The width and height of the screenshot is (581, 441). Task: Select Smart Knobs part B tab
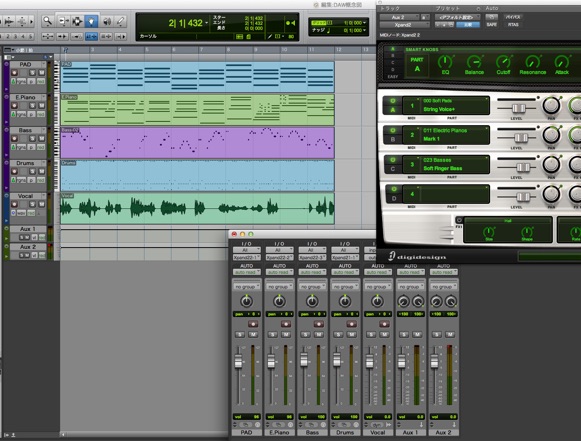[x=393, y=56]
